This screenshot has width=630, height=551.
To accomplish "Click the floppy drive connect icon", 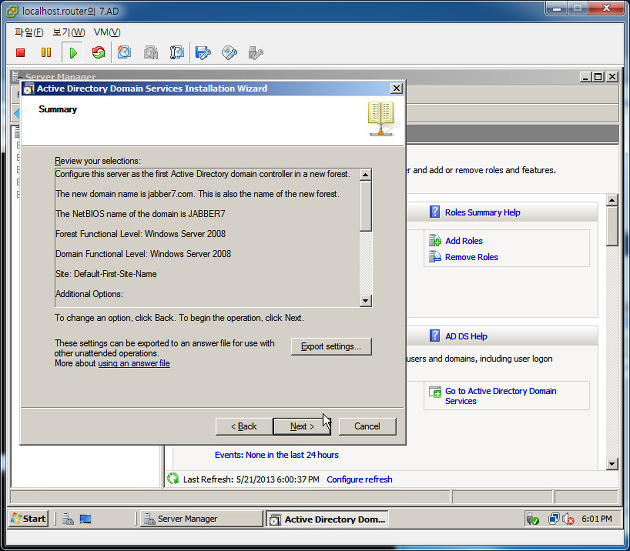I will tap(202, 53).
